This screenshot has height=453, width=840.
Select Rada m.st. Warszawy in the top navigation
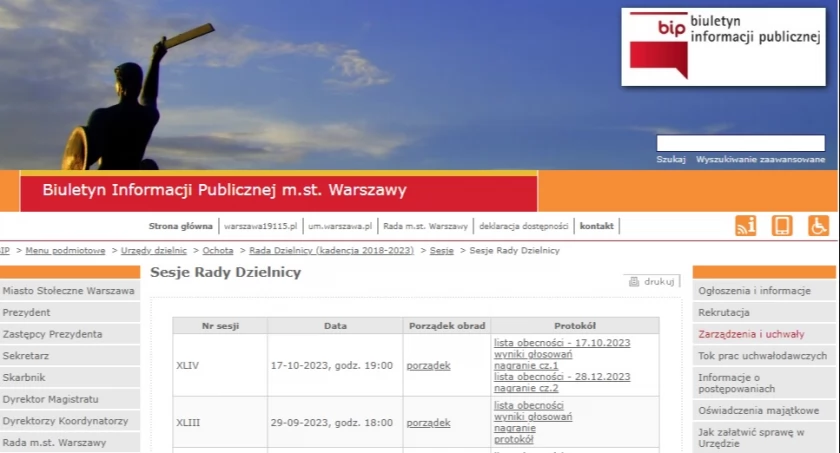tap(425, 226)
